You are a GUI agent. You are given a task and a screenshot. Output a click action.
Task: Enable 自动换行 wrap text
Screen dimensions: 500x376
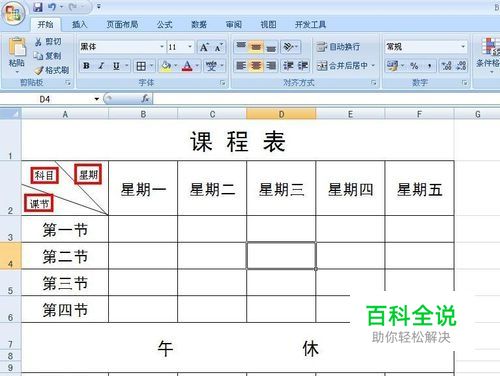click(x=338, y=47)
